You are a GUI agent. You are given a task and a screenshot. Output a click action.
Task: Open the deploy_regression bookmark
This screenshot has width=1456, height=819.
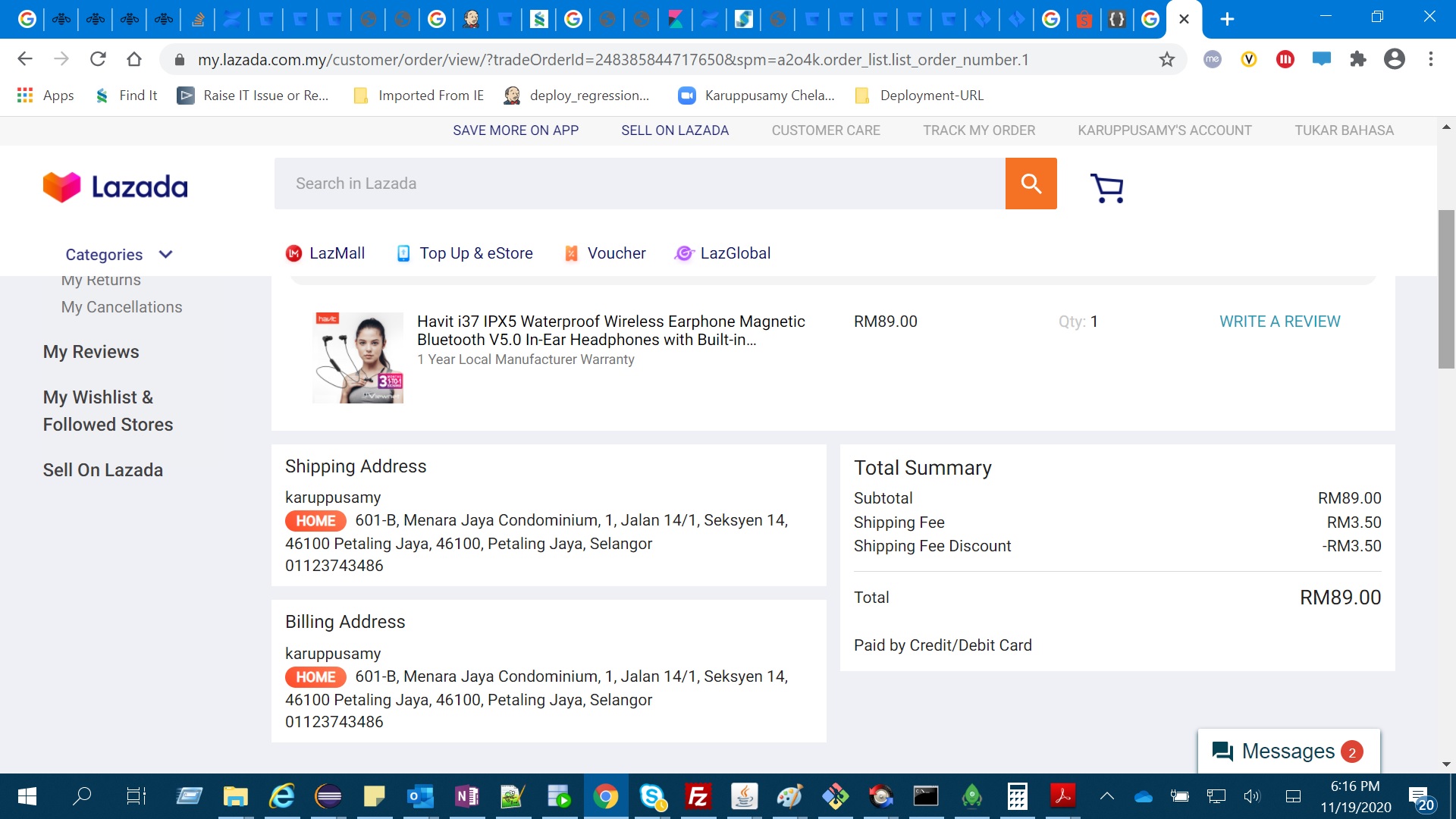577,95
